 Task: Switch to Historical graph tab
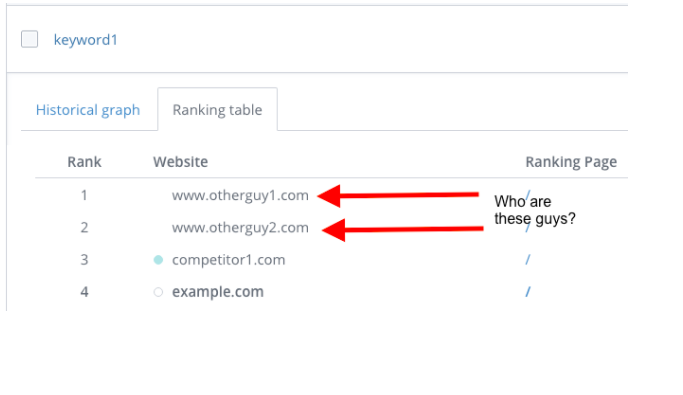click(88, 110)
